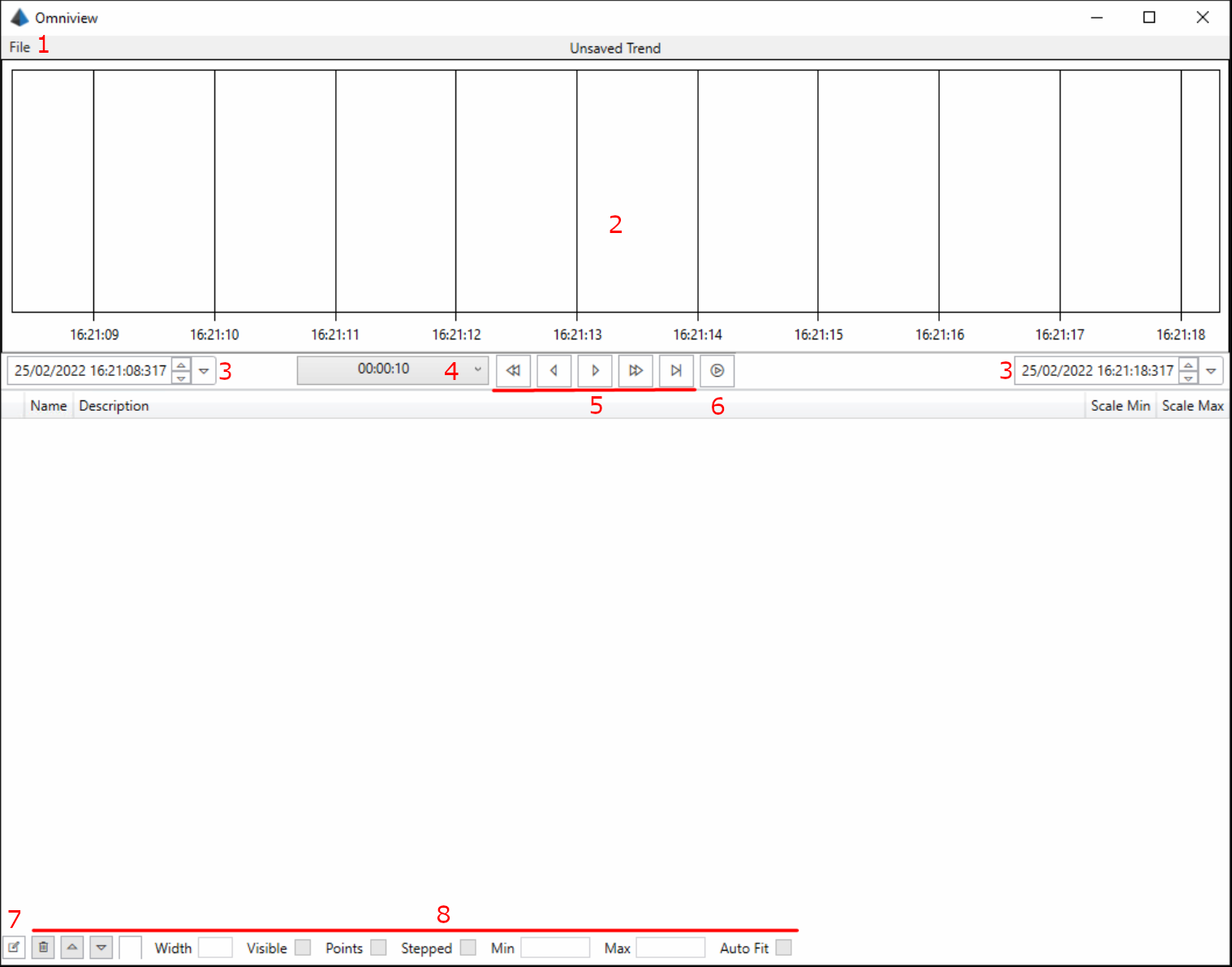Screen dimensions: 1232x967
Task: Click the Scale Min column header
Action: (1121, 406)
